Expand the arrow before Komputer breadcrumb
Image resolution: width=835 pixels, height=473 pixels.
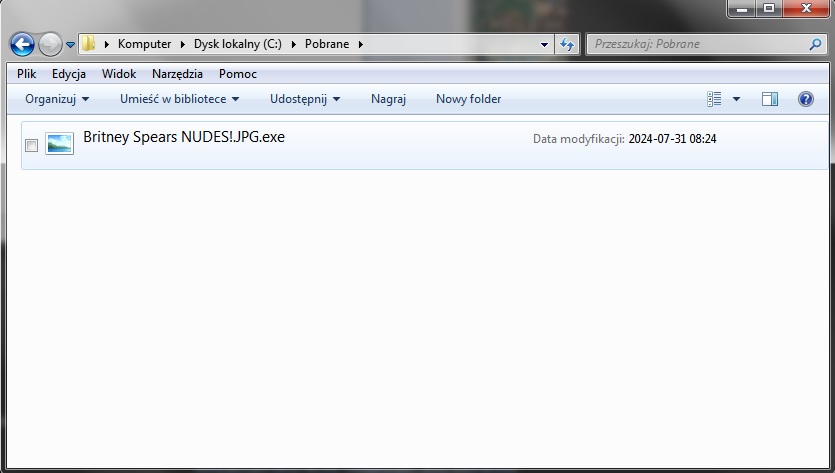107,44
